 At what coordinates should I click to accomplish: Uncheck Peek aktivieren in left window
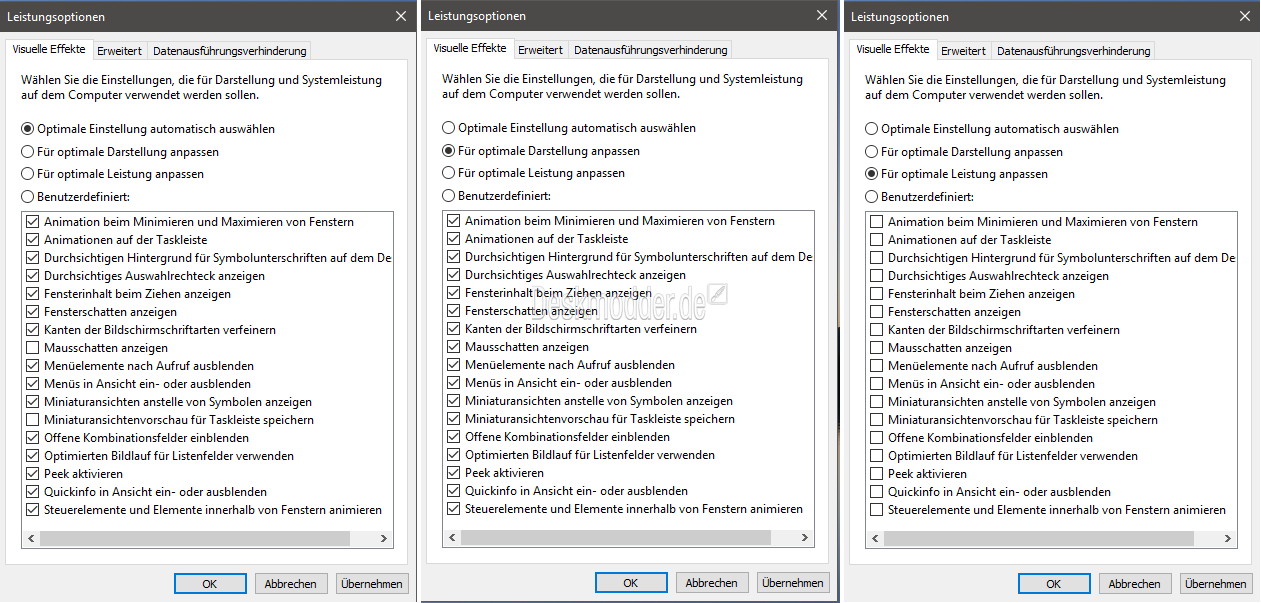point(33,474)
